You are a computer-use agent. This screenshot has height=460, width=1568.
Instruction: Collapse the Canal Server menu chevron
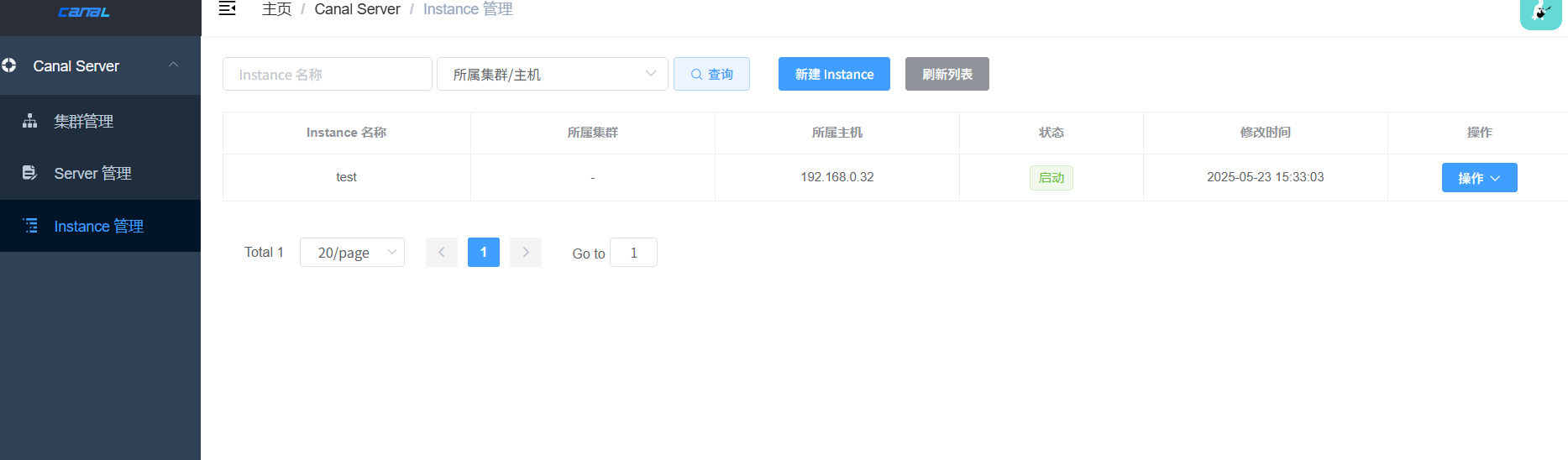(174, 65)
